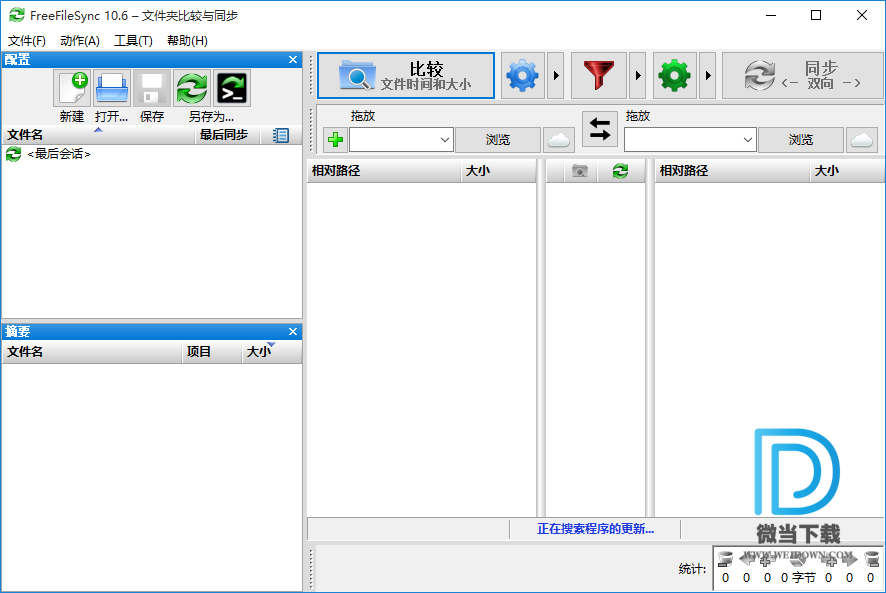Close the 配置 panel
Image resolution: width=886 pixels, height=593 pixels.
[x=293, y=59]
